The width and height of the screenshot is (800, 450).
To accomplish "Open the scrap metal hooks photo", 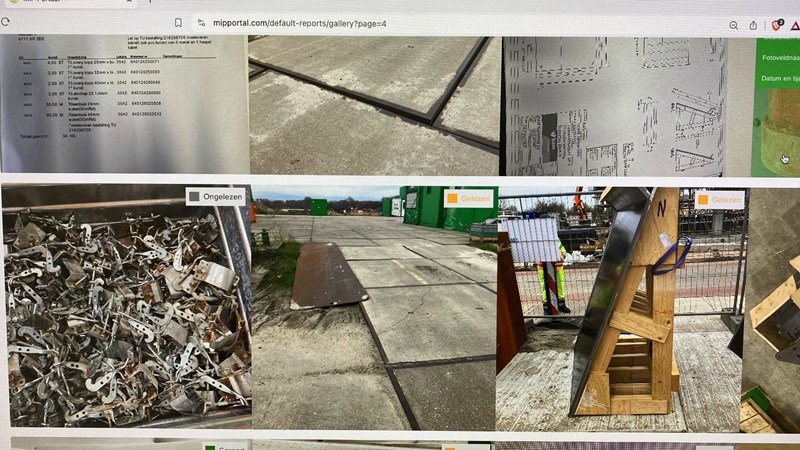I will point(126,306).
